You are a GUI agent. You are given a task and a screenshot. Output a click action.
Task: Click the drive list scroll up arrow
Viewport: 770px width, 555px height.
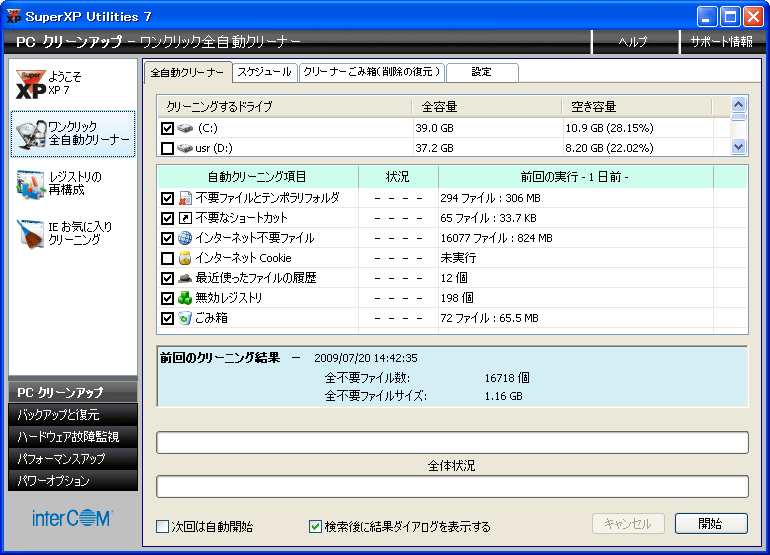(x=738, y=104)
